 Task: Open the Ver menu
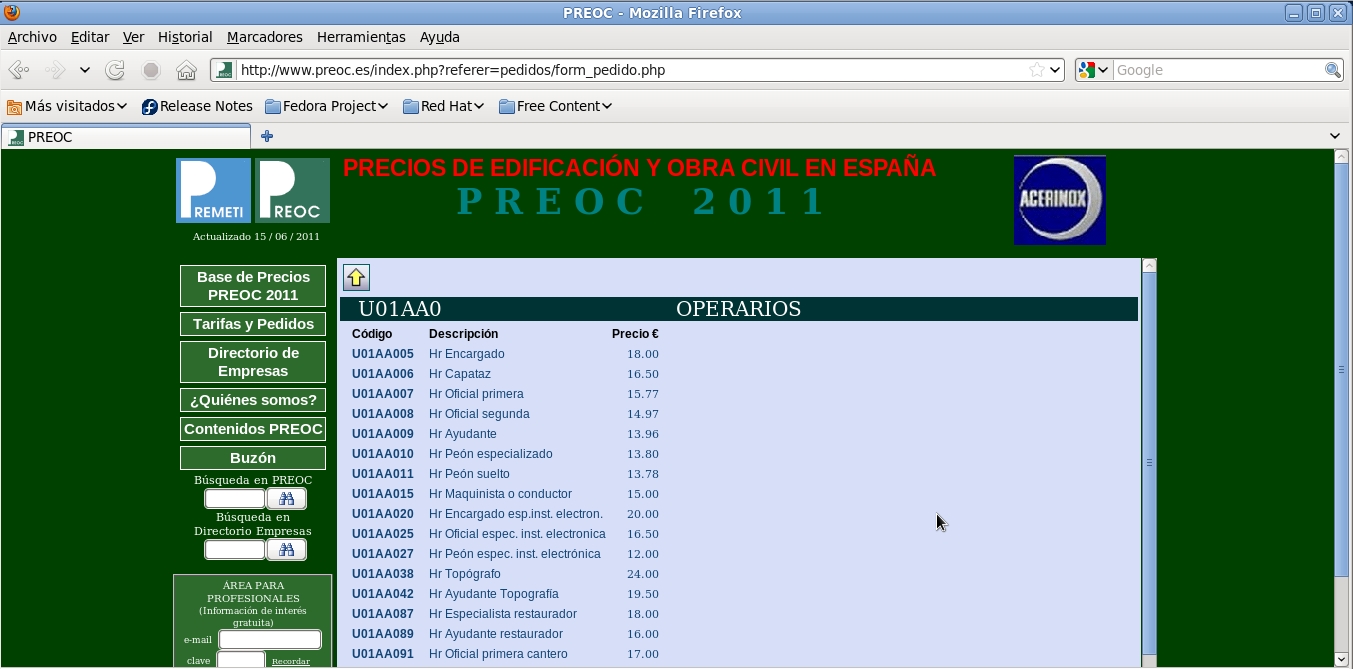[x=134, y=37]
